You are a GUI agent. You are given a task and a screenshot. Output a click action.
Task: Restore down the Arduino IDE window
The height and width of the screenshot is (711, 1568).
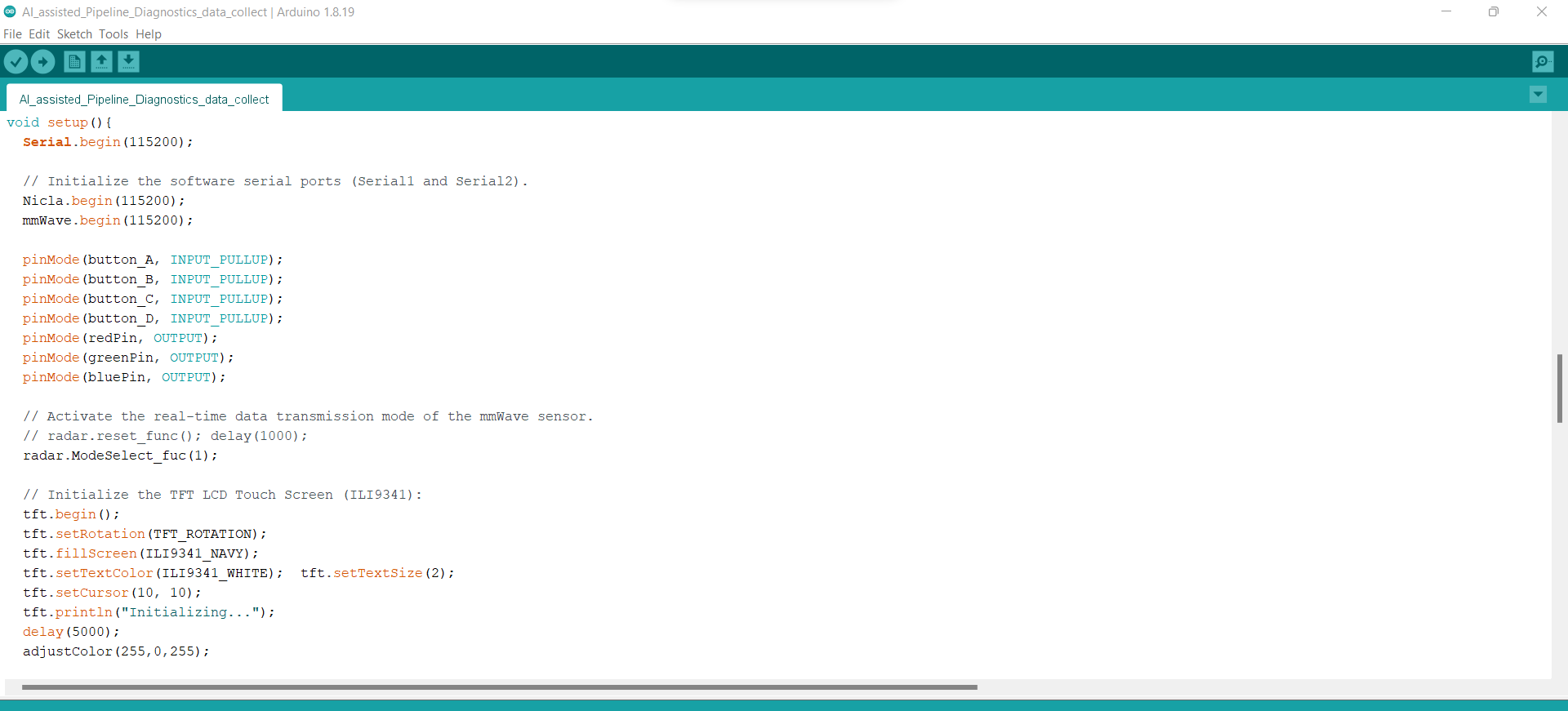[1494, 11]
